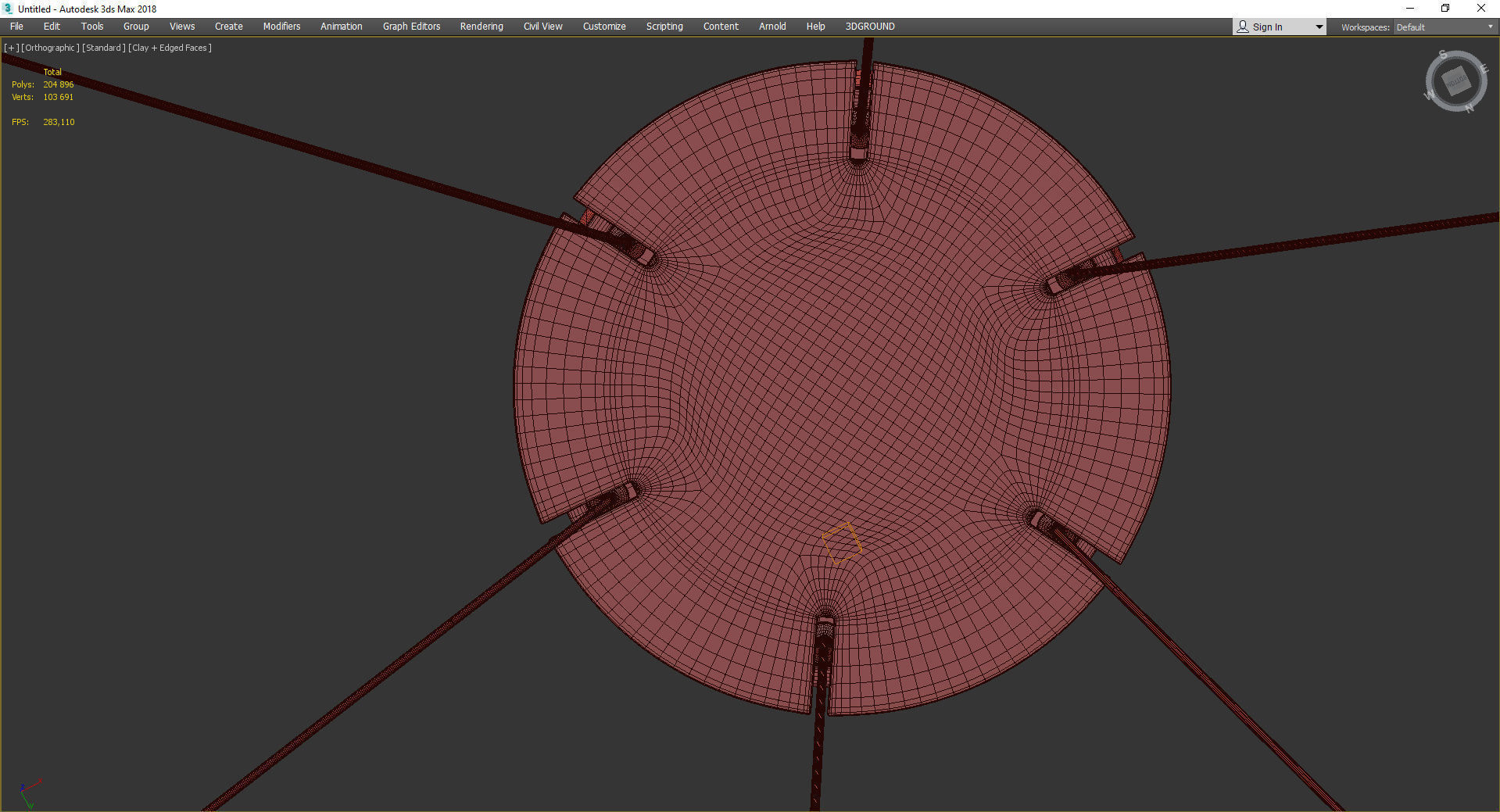Image resolution: width=1500 pixels, height=812 pixels.
Task: Open the Clay + Edged Faces shading menu
Action: [170, 48]
